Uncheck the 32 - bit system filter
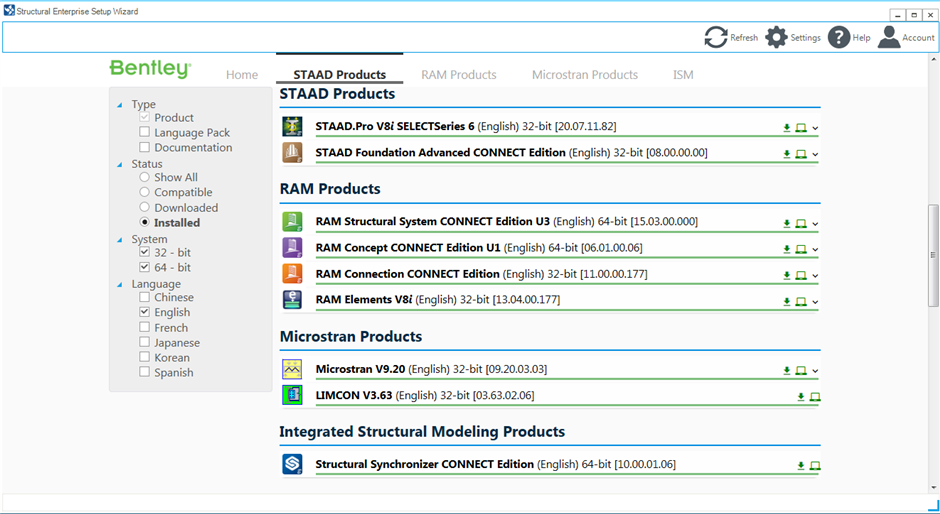 click(x=144, y=252)
